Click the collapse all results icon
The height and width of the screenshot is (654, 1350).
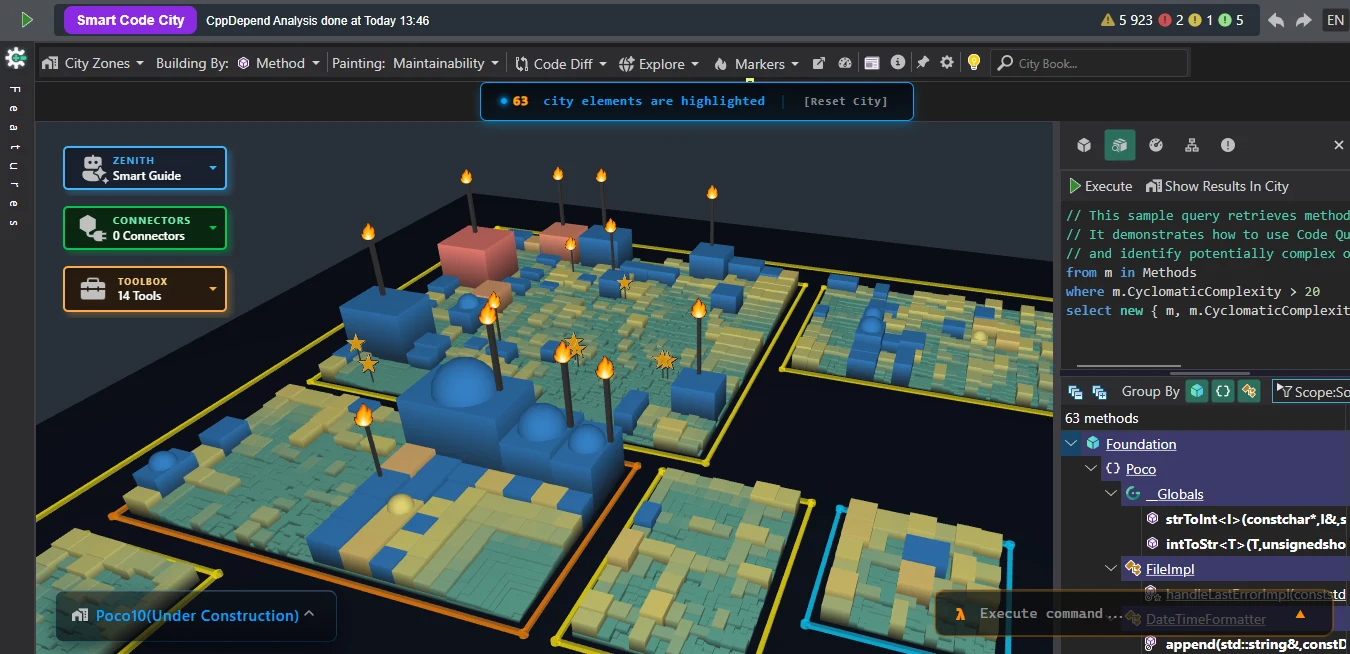[x=1076, y=392]
